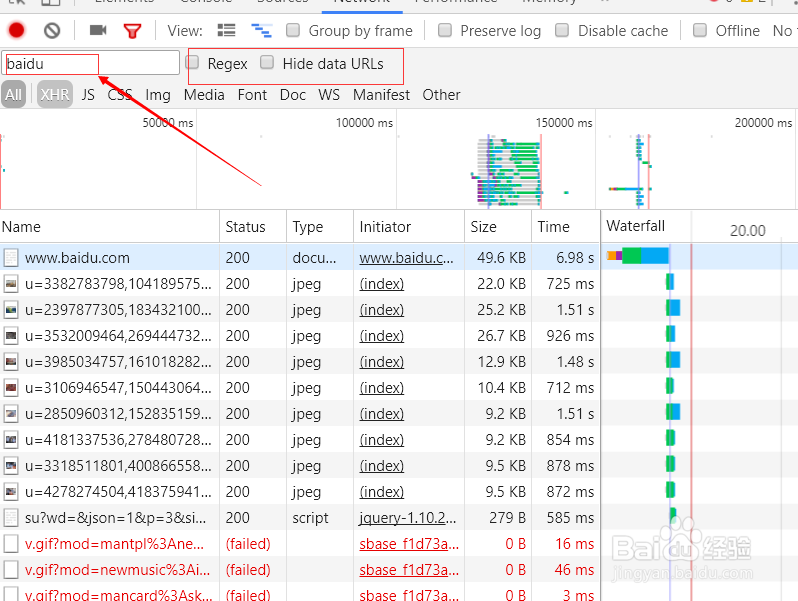Enable Group by frame checkbox
This screenshot has width=798, height=601.
coord(293,31)
